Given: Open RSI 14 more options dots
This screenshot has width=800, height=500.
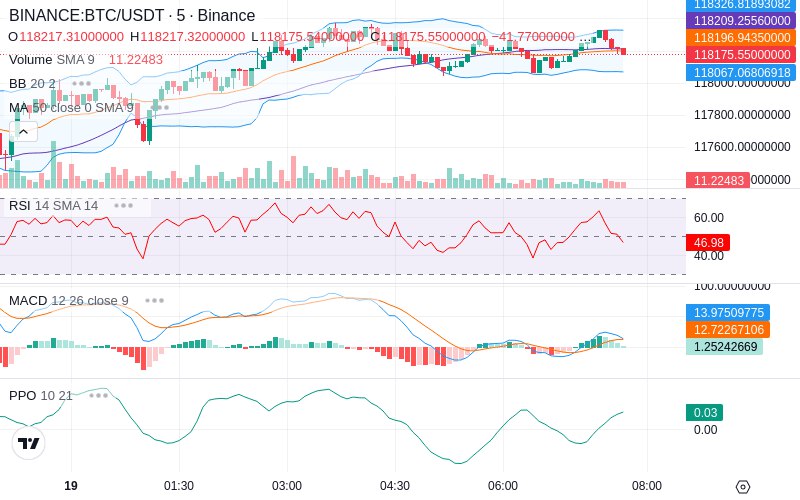Looking at the screenshot, I should click(123, 206).
